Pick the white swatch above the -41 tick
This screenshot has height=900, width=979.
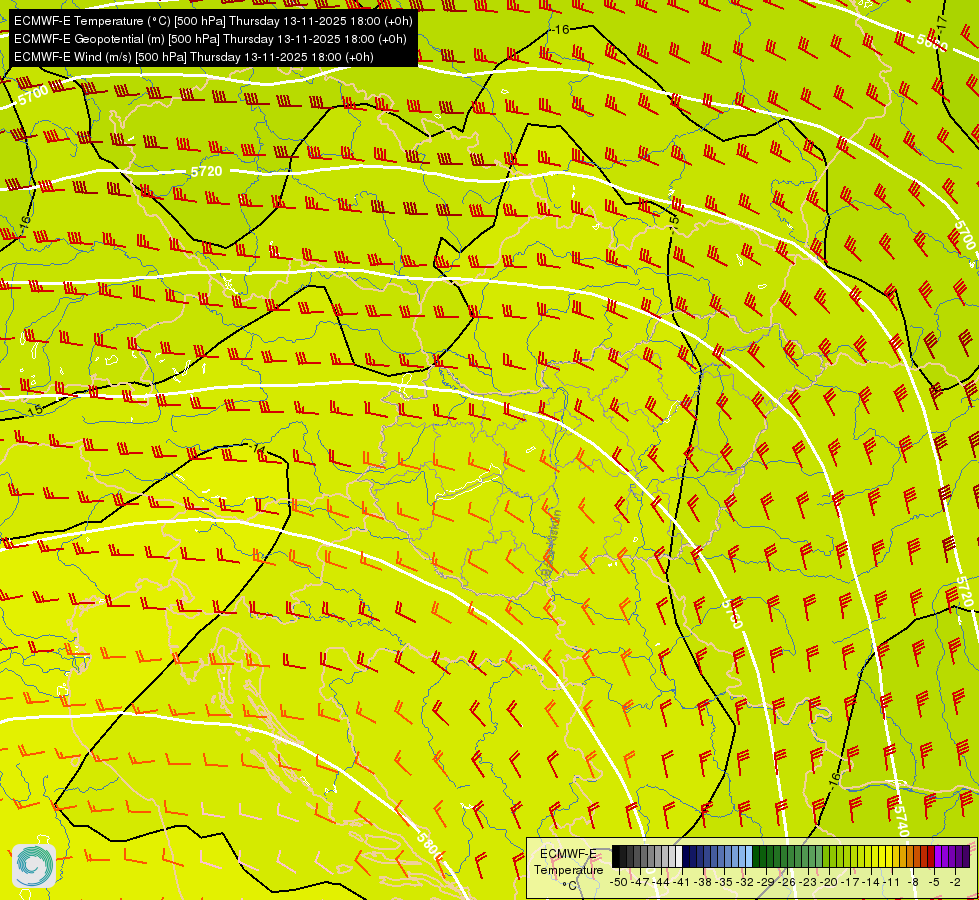[679, 856]
